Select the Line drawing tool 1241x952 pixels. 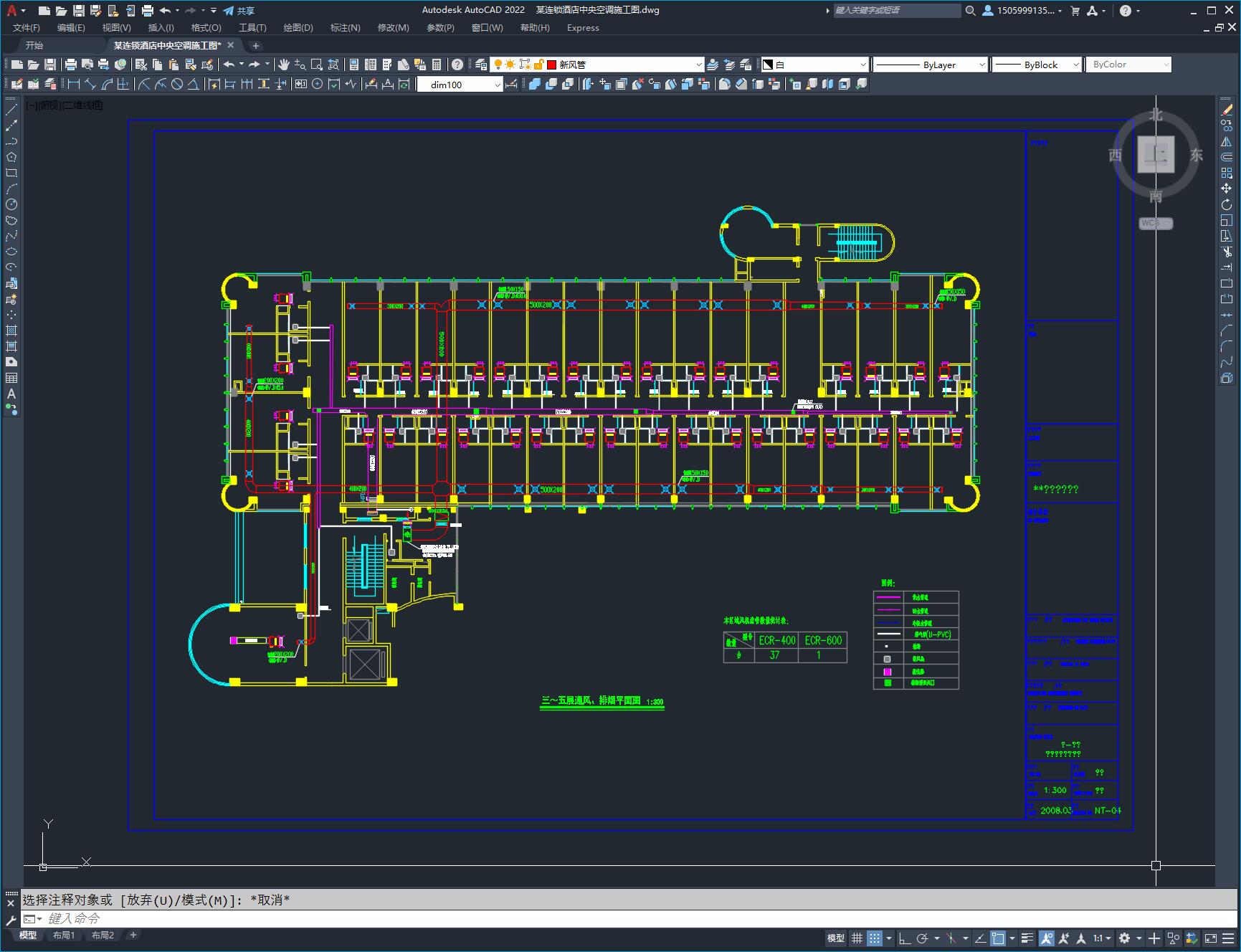point(11,110)
